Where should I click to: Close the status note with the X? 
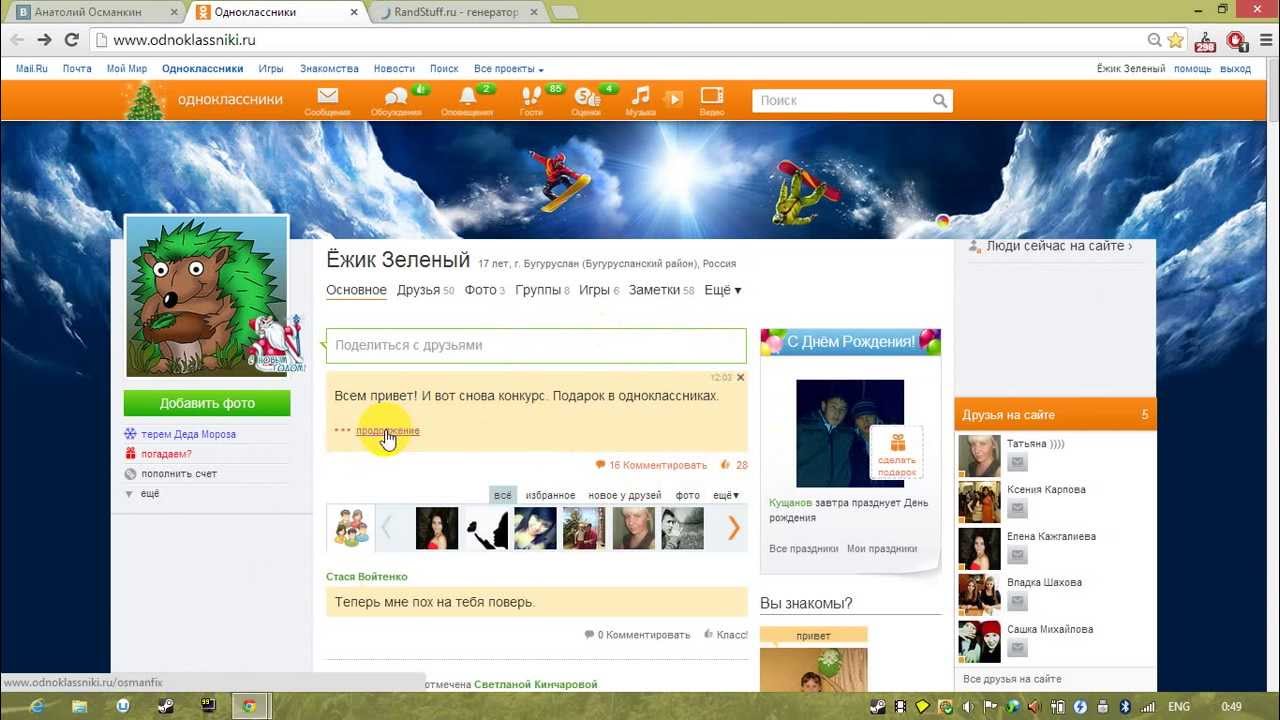[740, 378]
